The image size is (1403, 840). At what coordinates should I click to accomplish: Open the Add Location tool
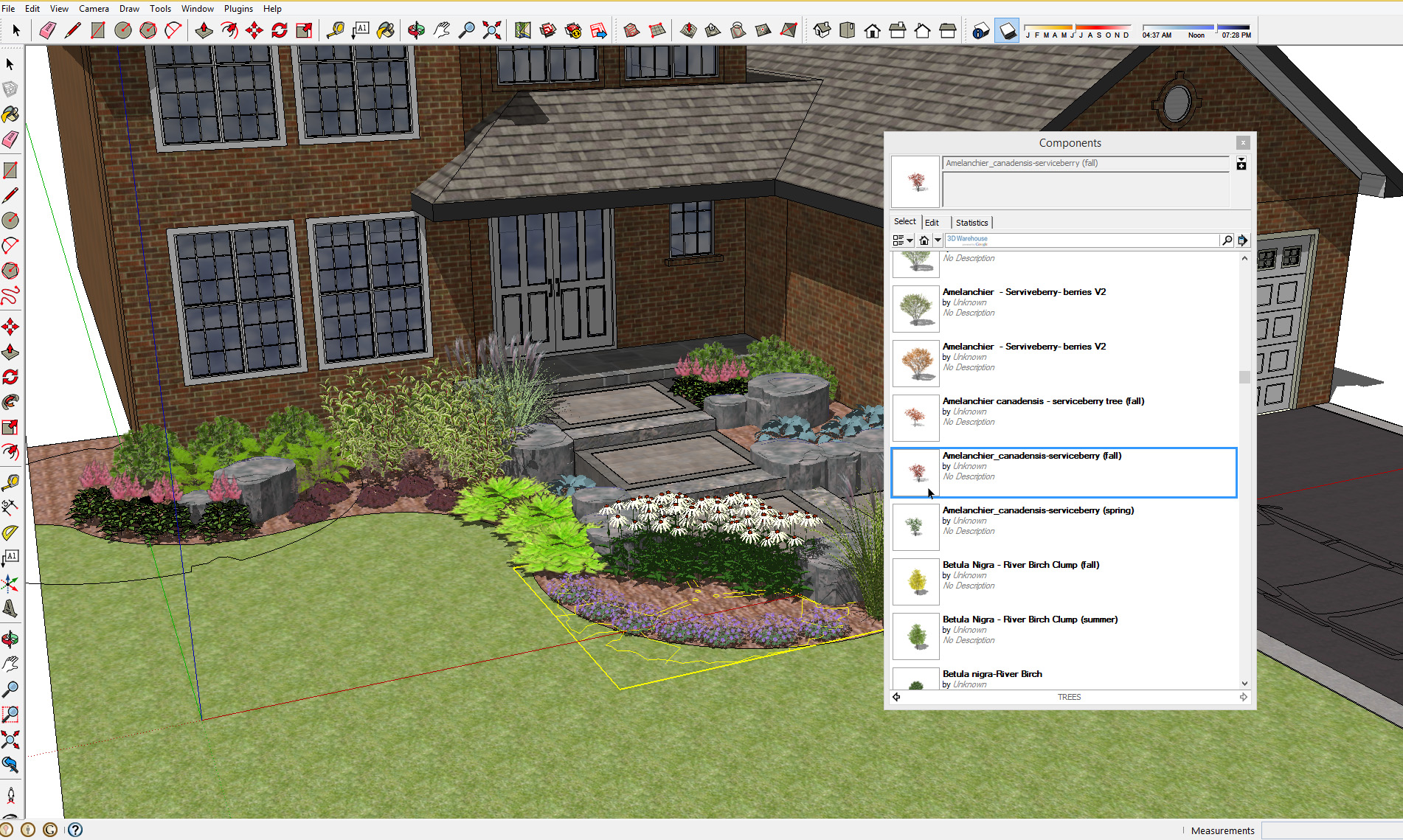[x=523, y=30]
